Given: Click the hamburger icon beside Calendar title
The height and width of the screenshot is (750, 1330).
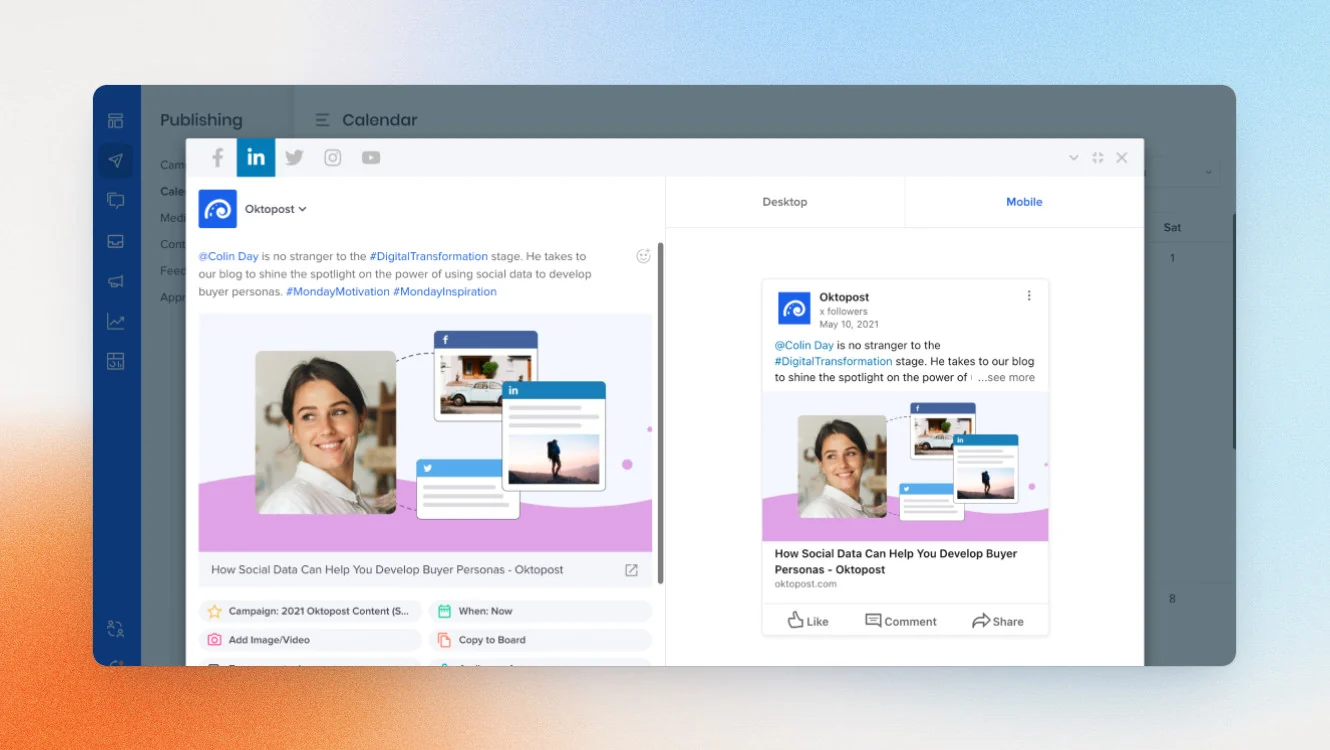Looking at the screenshot, I should pyautogui.click(x=322, y=120).
